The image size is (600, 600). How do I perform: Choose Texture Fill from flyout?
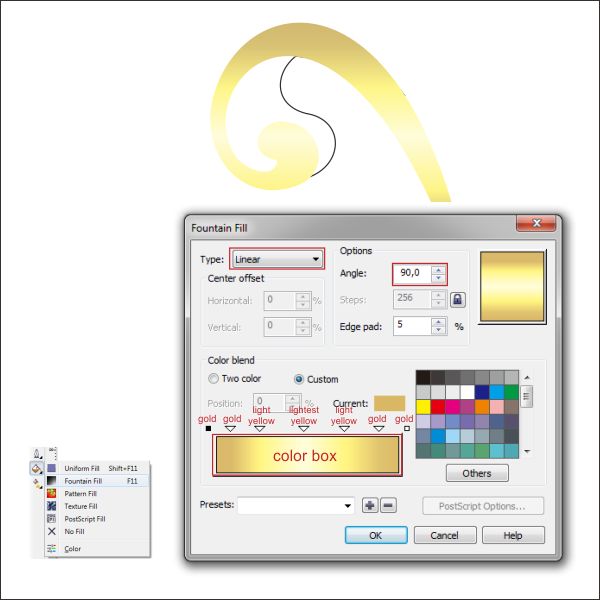[x=80, y=507]
